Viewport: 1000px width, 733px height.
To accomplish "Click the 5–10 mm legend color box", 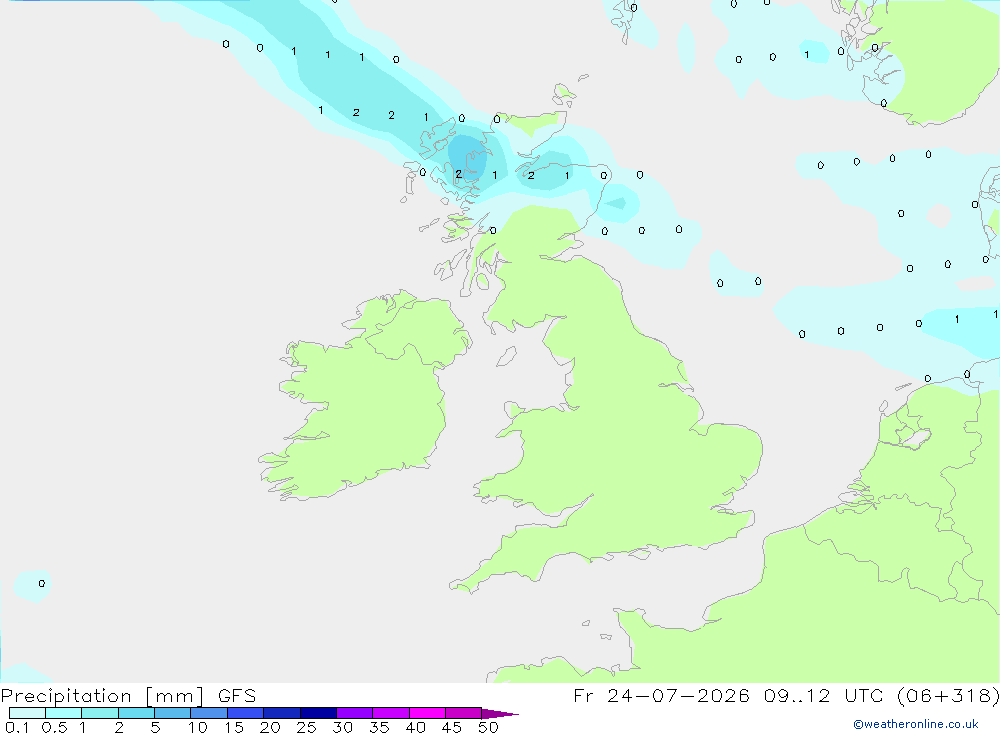I will pyautogui.click(x=173, y=713).
